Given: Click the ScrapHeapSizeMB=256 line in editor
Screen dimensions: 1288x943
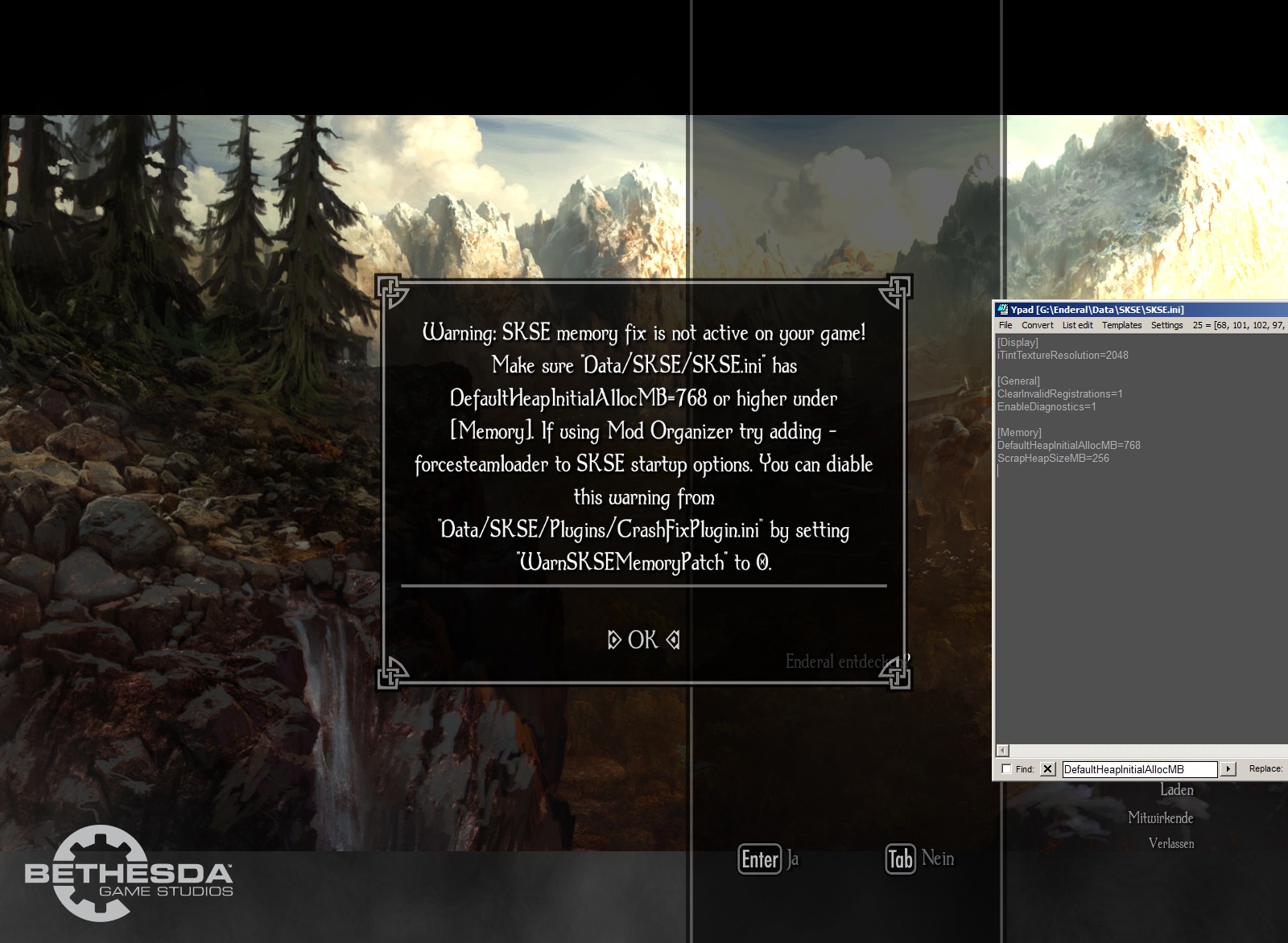Looking at the screenshot, I should coord(1053,459).
